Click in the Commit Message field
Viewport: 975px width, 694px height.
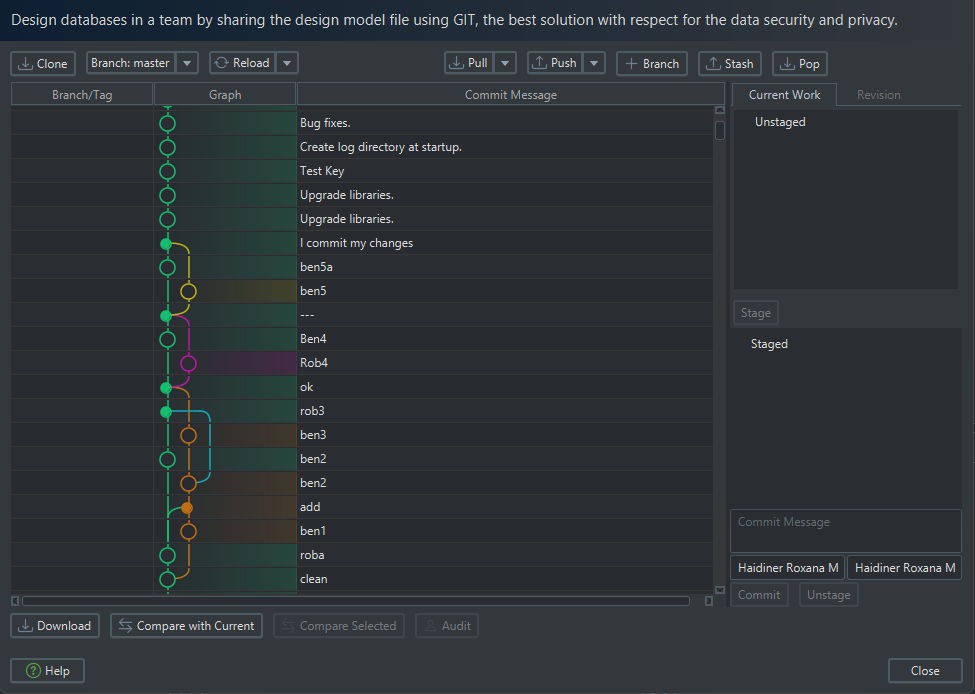846,531
